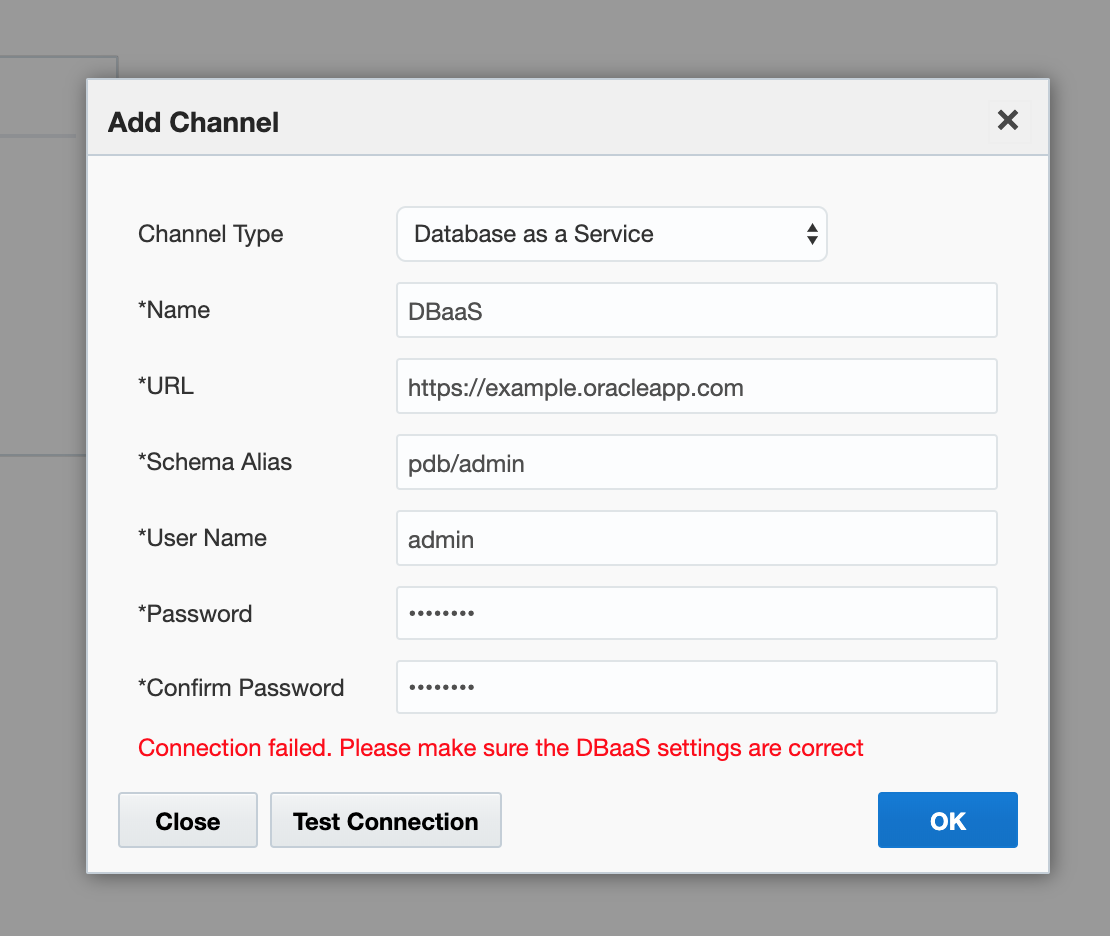Run Test Connection
This screenshot has width=1110, height=936.
[x=385, y=821]
